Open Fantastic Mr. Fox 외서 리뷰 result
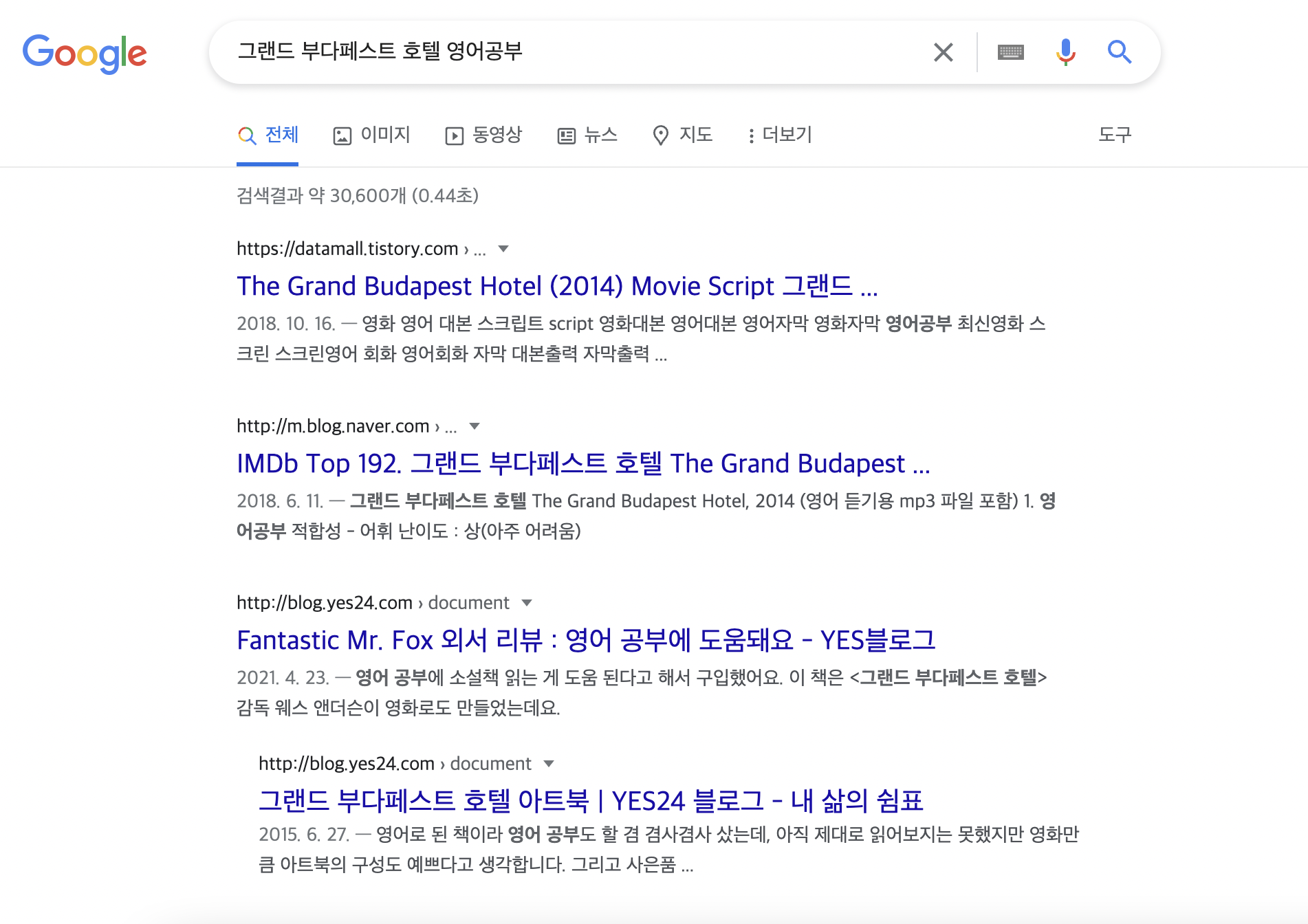 point(586,640)
